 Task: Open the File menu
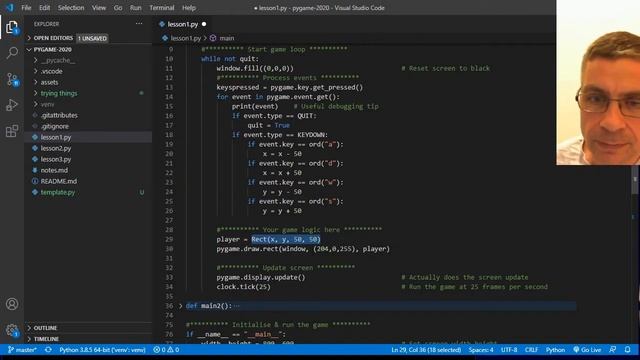point(26,8)
